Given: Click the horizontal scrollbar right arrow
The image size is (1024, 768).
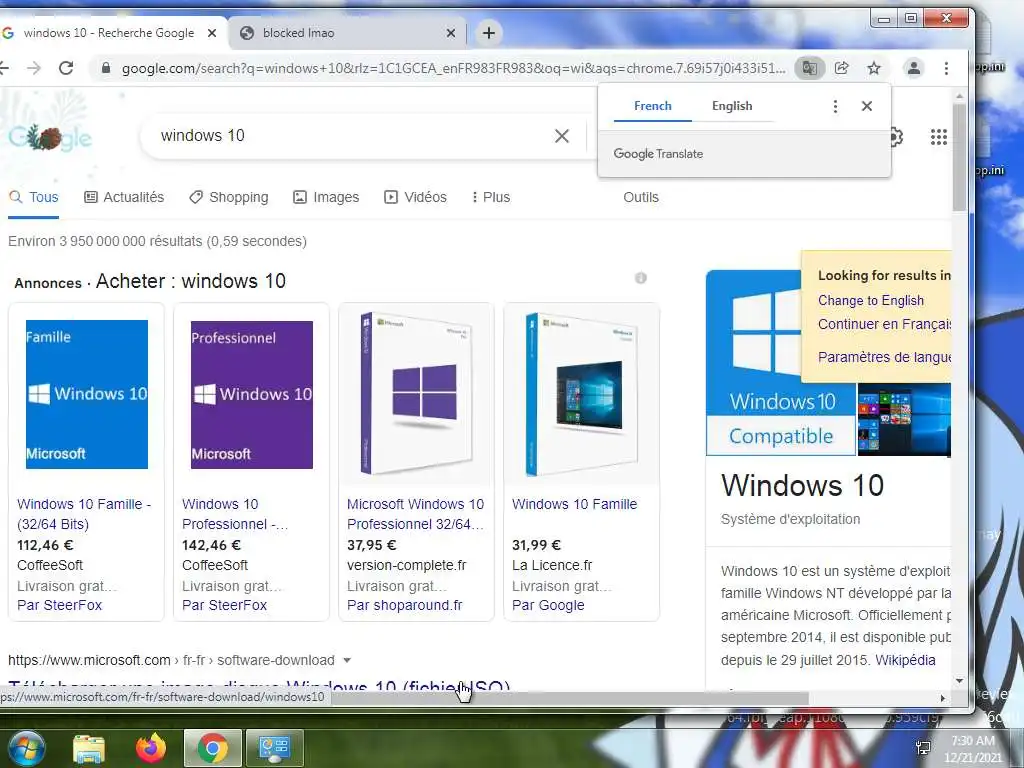Looking at the screenshot, I should tap(942, 698).
